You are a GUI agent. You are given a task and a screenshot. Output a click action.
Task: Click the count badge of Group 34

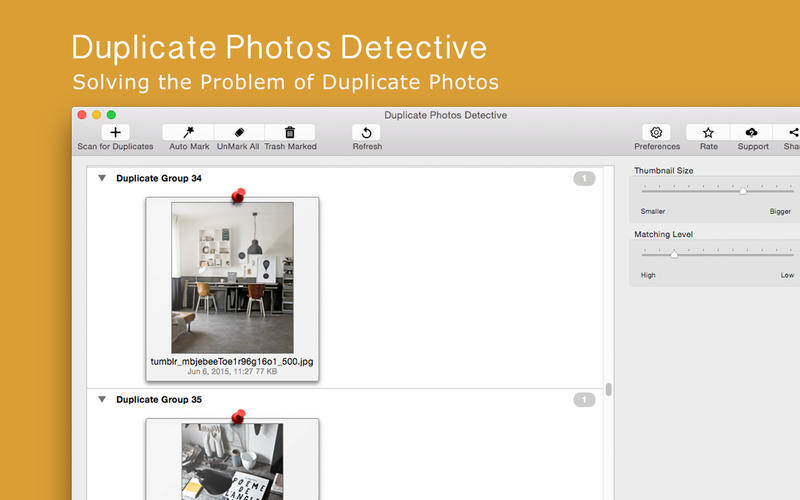(x=584, y=179)
